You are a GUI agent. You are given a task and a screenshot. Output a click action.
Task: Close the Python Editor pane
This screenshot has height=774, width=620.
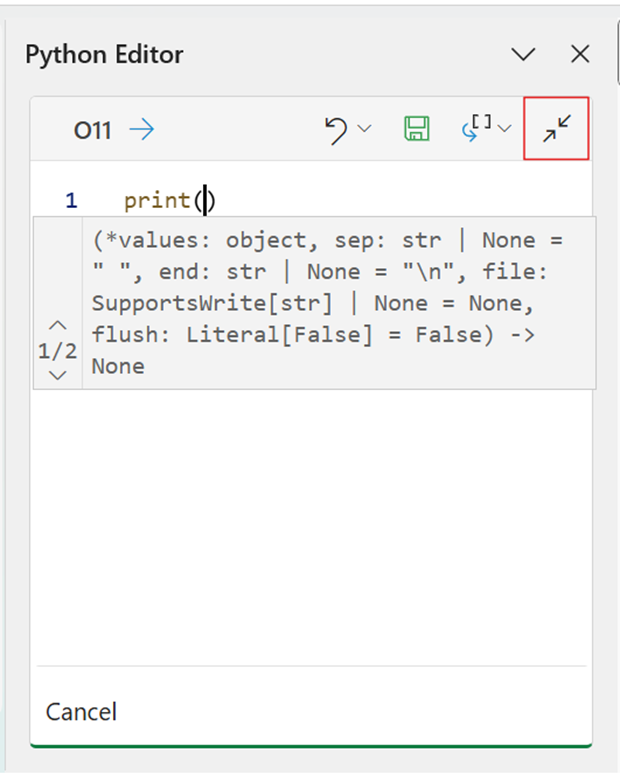tap(580, 55)
